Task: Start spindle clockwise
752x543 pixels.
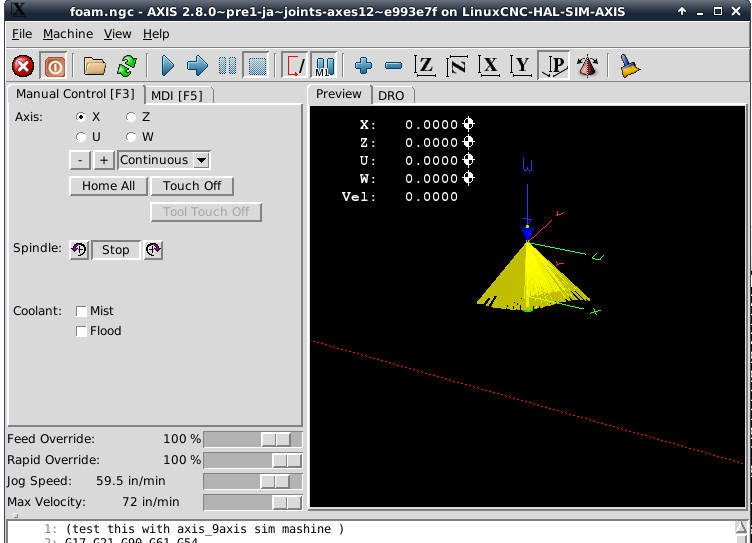Action: tap(153, 249)
